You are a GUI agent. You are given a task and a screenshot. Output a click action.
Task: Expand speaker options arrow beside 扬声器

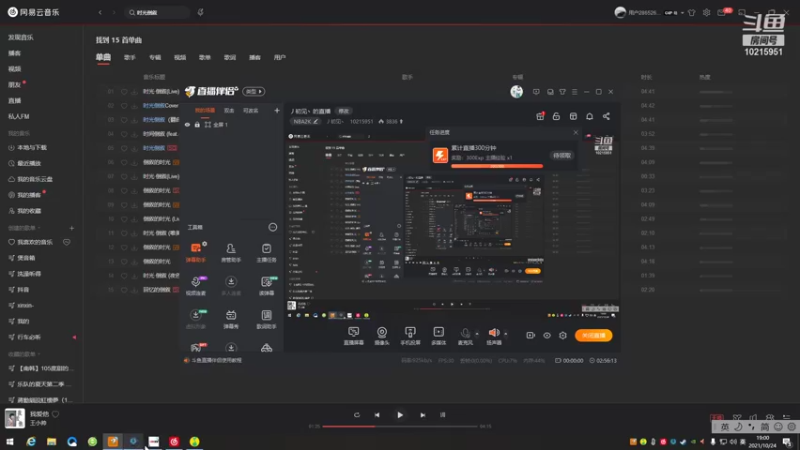[x=506, y=334]
